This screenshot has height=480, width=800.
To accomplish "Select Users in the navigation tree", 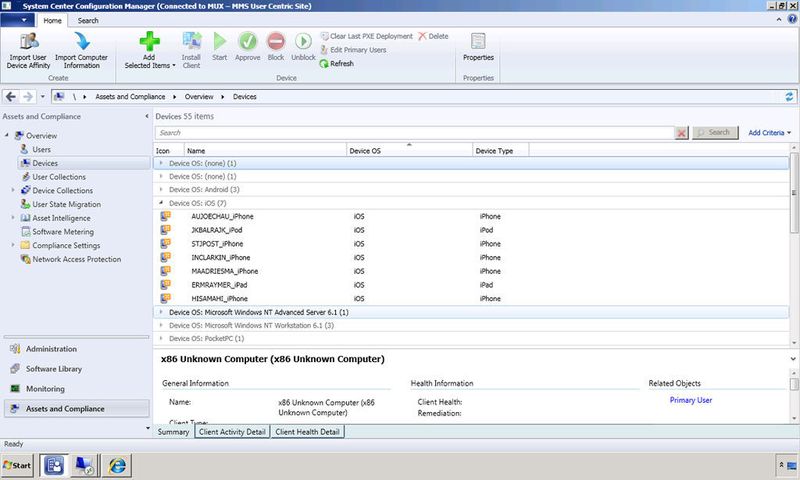I will click(41, 149).
